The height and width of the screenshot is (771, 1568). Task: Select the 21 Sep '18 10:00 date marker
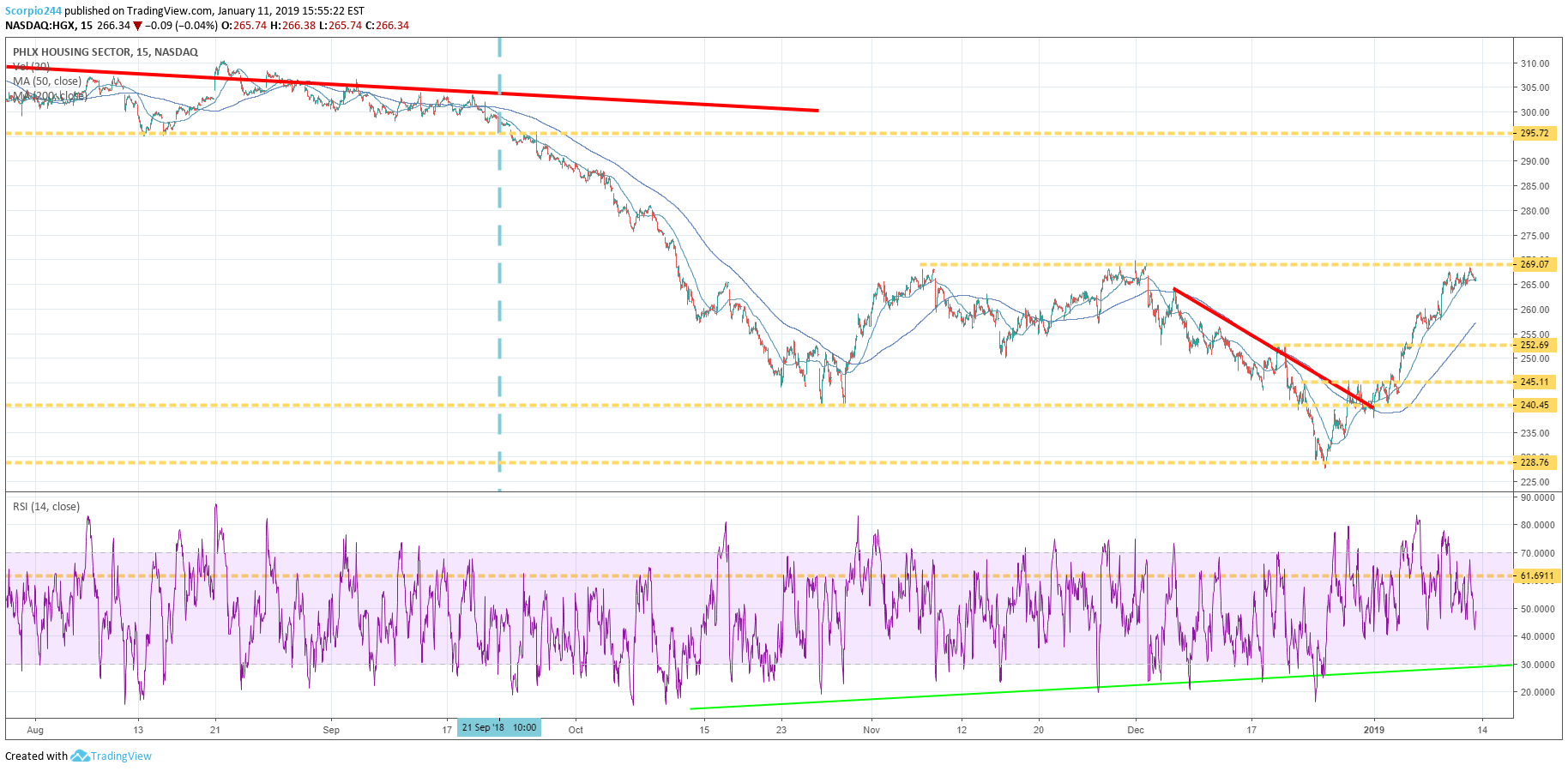pyautogui.click(x=499, y=728)
